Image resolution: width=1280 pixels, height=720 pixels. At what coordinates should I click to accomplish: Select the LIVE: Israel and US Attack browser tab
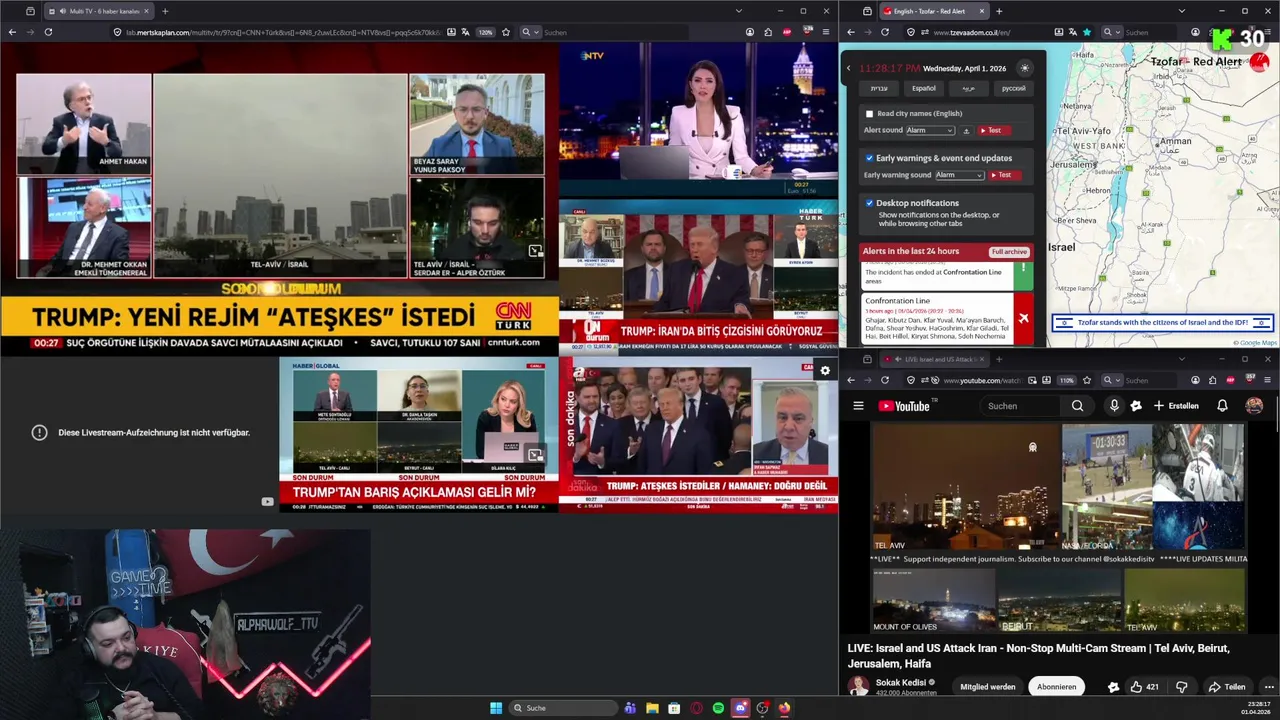[934, 359]
